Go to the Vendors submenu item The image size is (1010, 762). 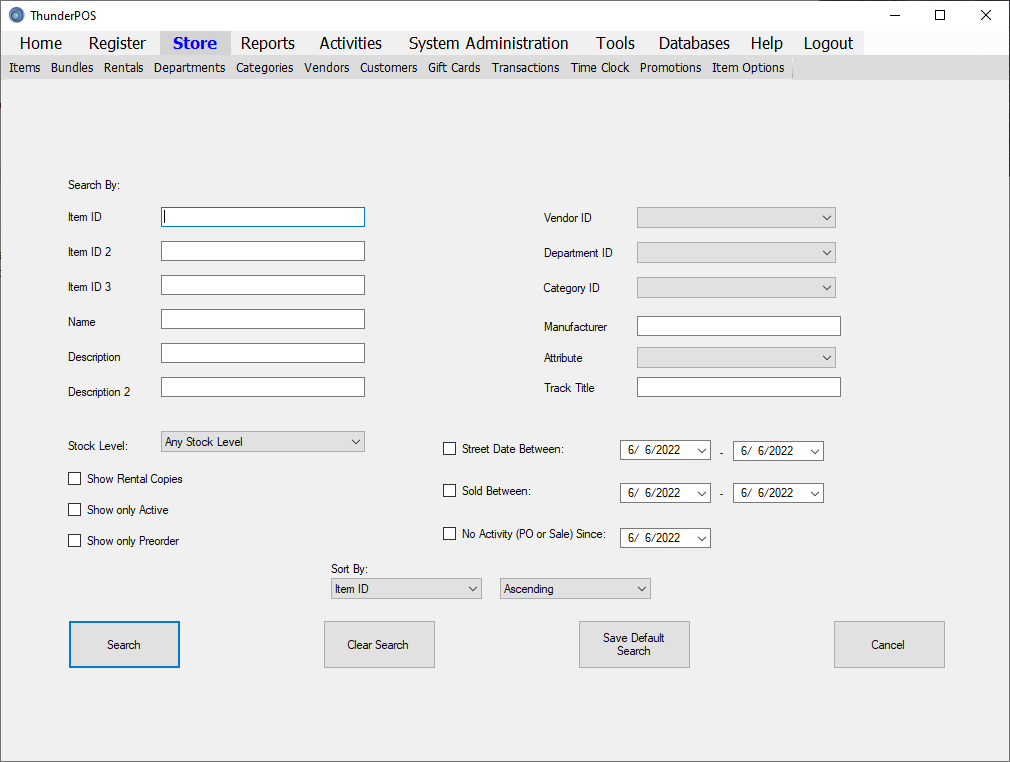coord(327,68)
